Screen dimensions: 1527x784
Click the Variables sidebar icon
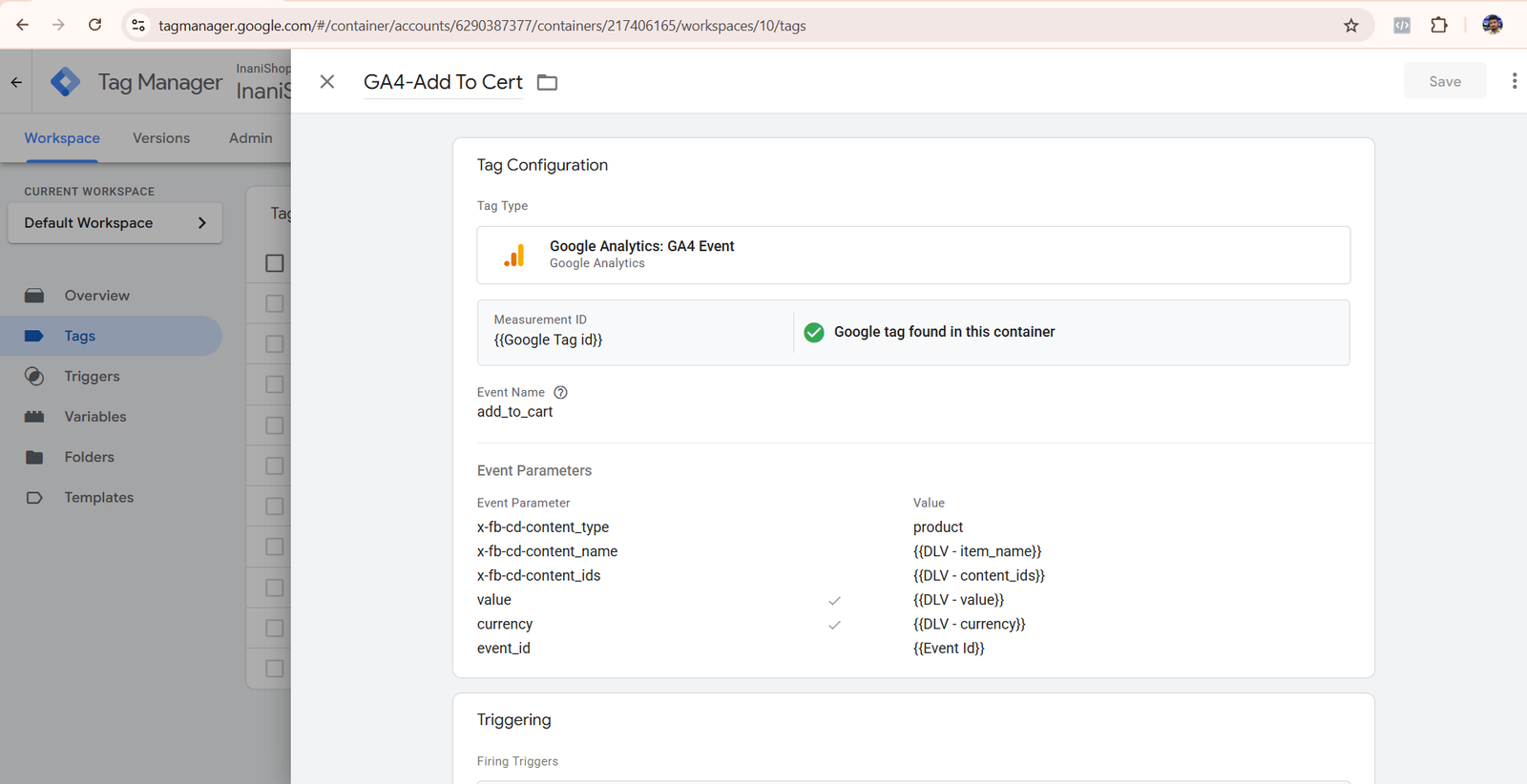tap(34, 417)
